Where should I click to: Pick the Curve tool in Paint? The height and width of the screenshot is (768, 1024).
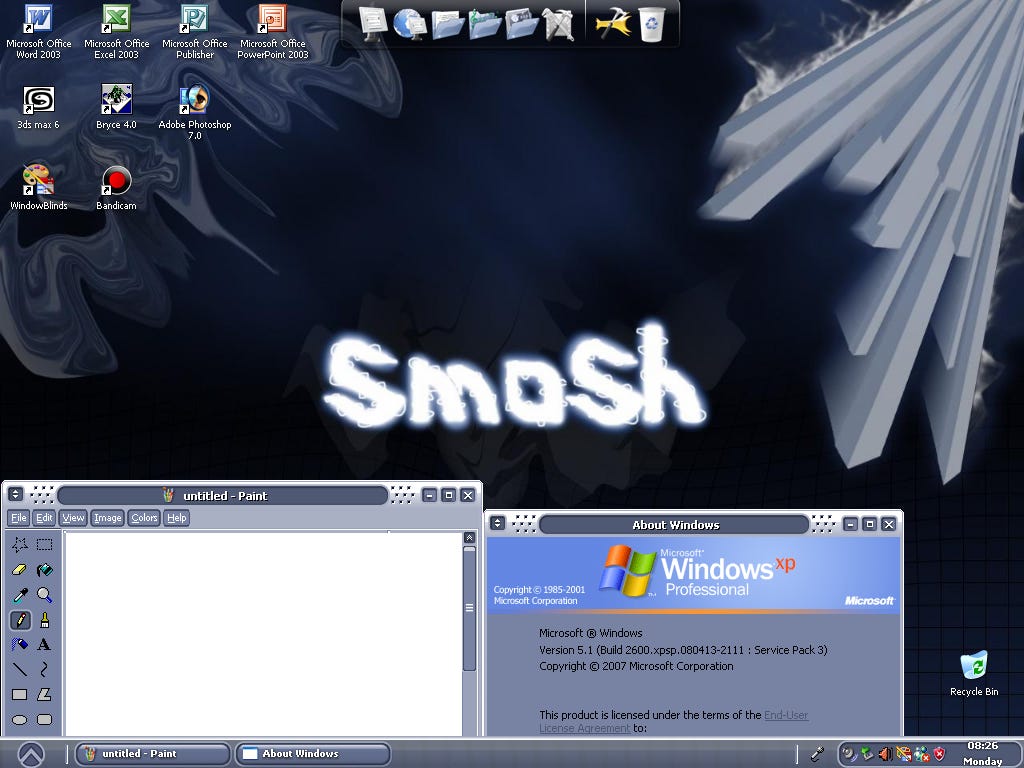[x=44, y=669]
